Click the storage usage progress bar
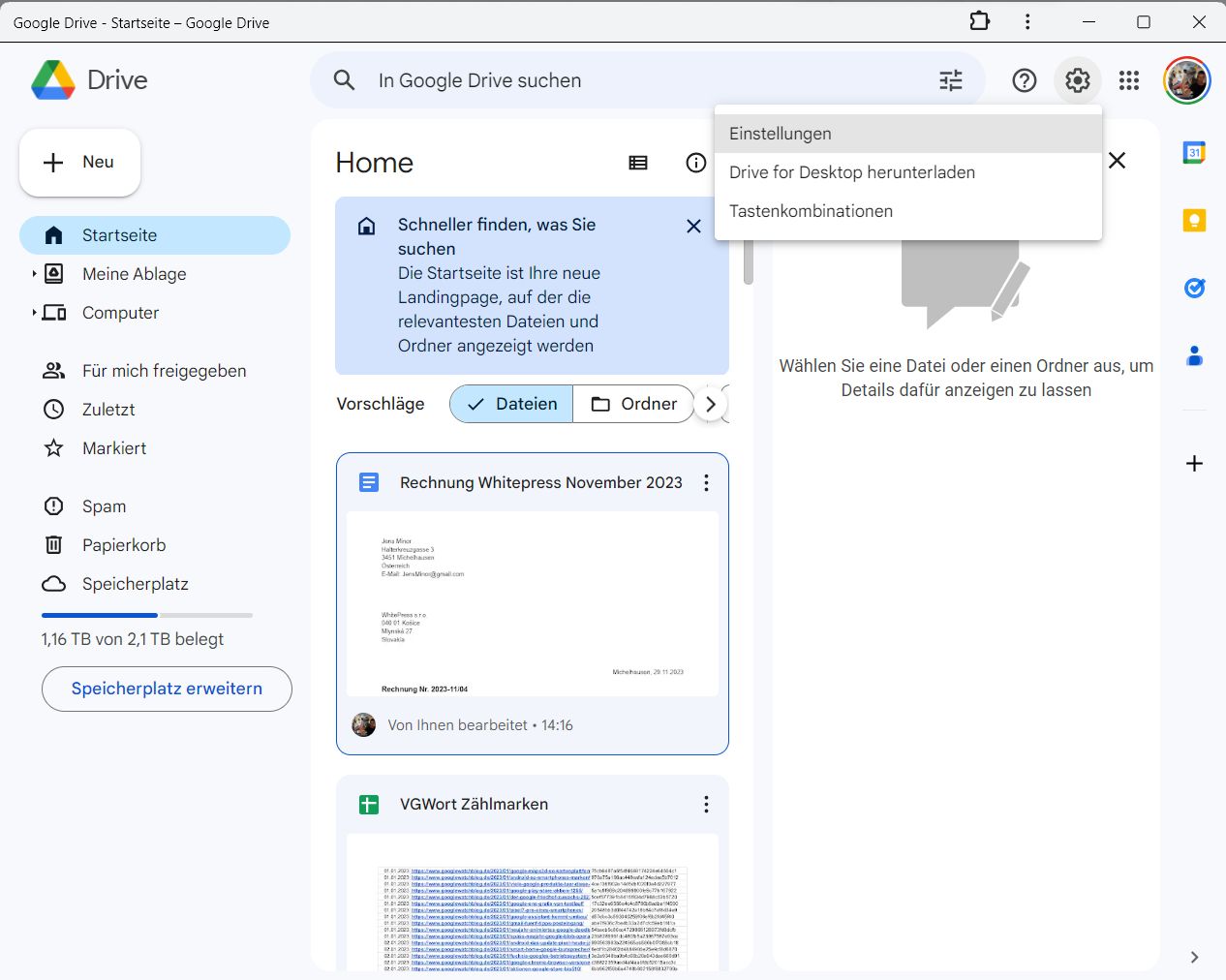The image size is (1226, 980). 147,615
